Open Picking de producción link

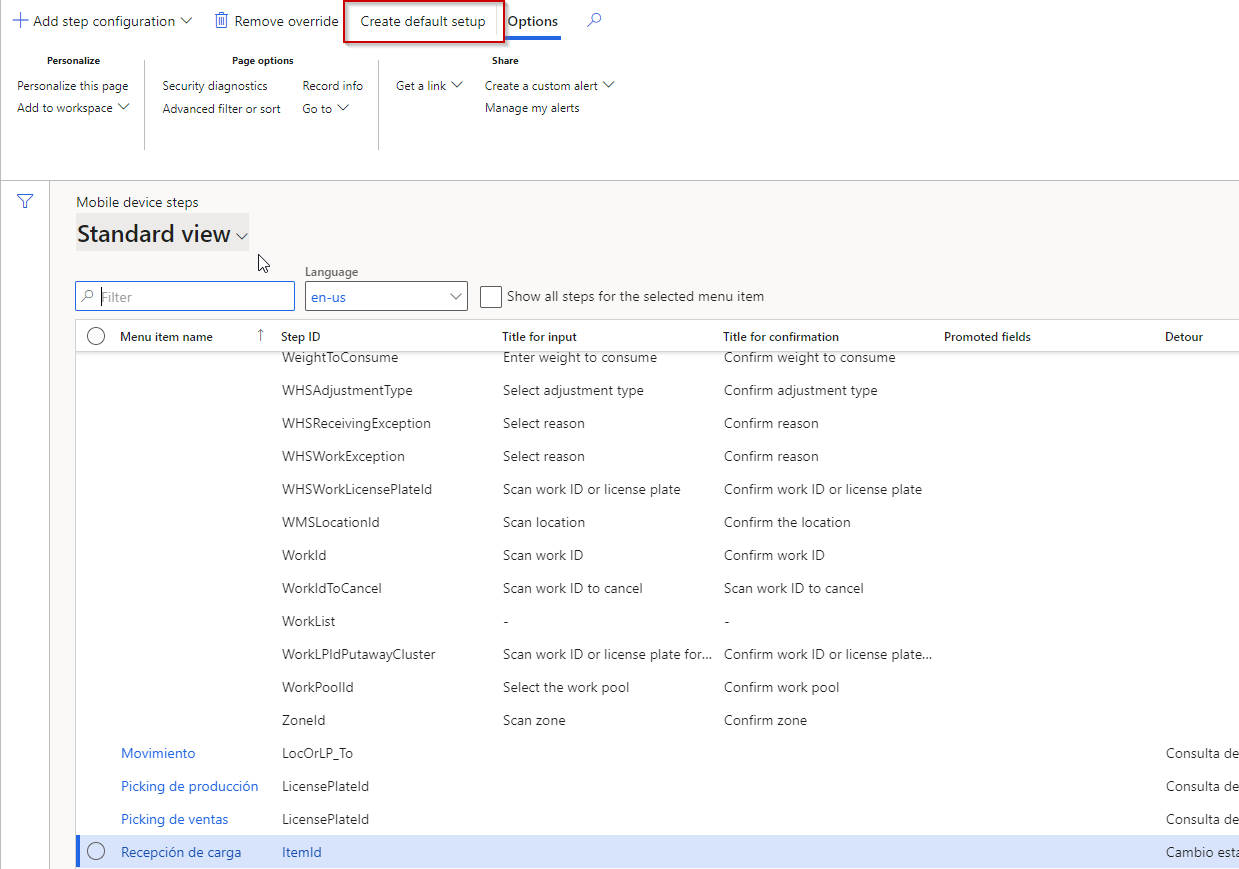189,786
